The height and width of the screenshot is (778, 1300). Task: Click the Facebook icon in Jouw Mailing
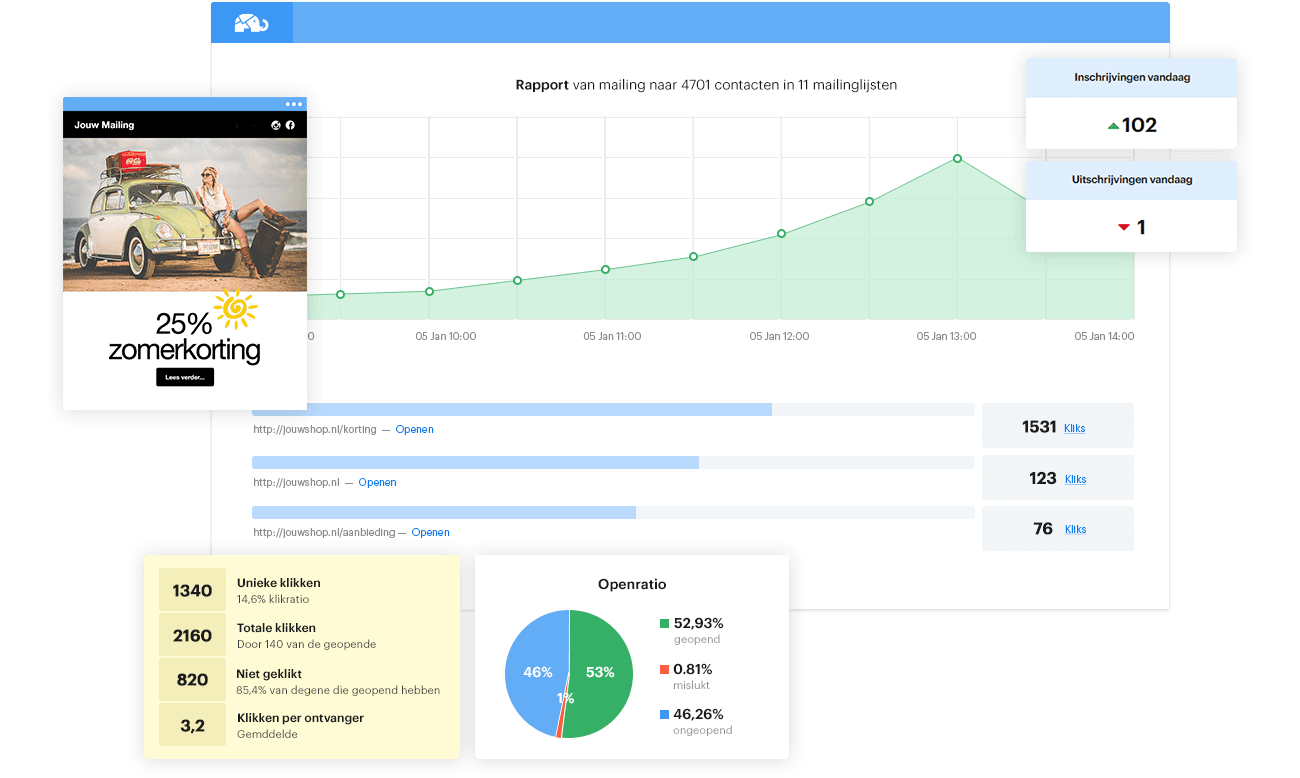(290, 125)
